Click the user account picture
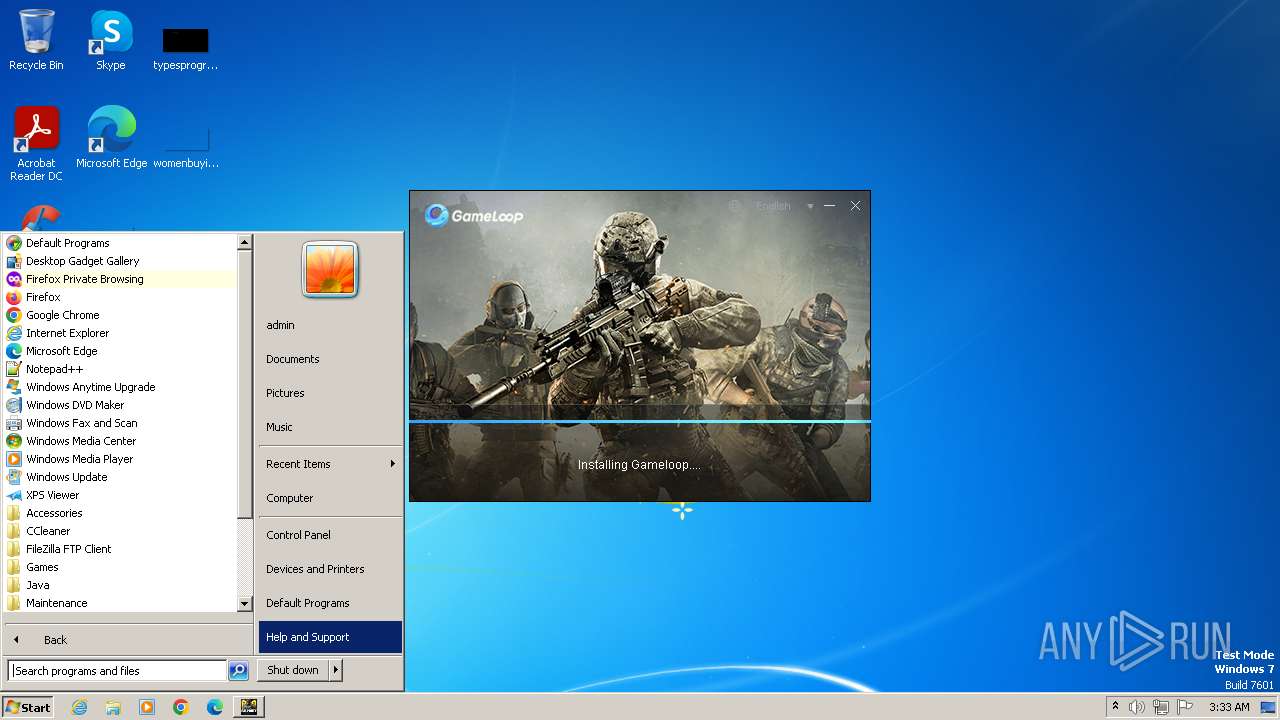Viewport: 1280px width, 720px height. point(330,270)
